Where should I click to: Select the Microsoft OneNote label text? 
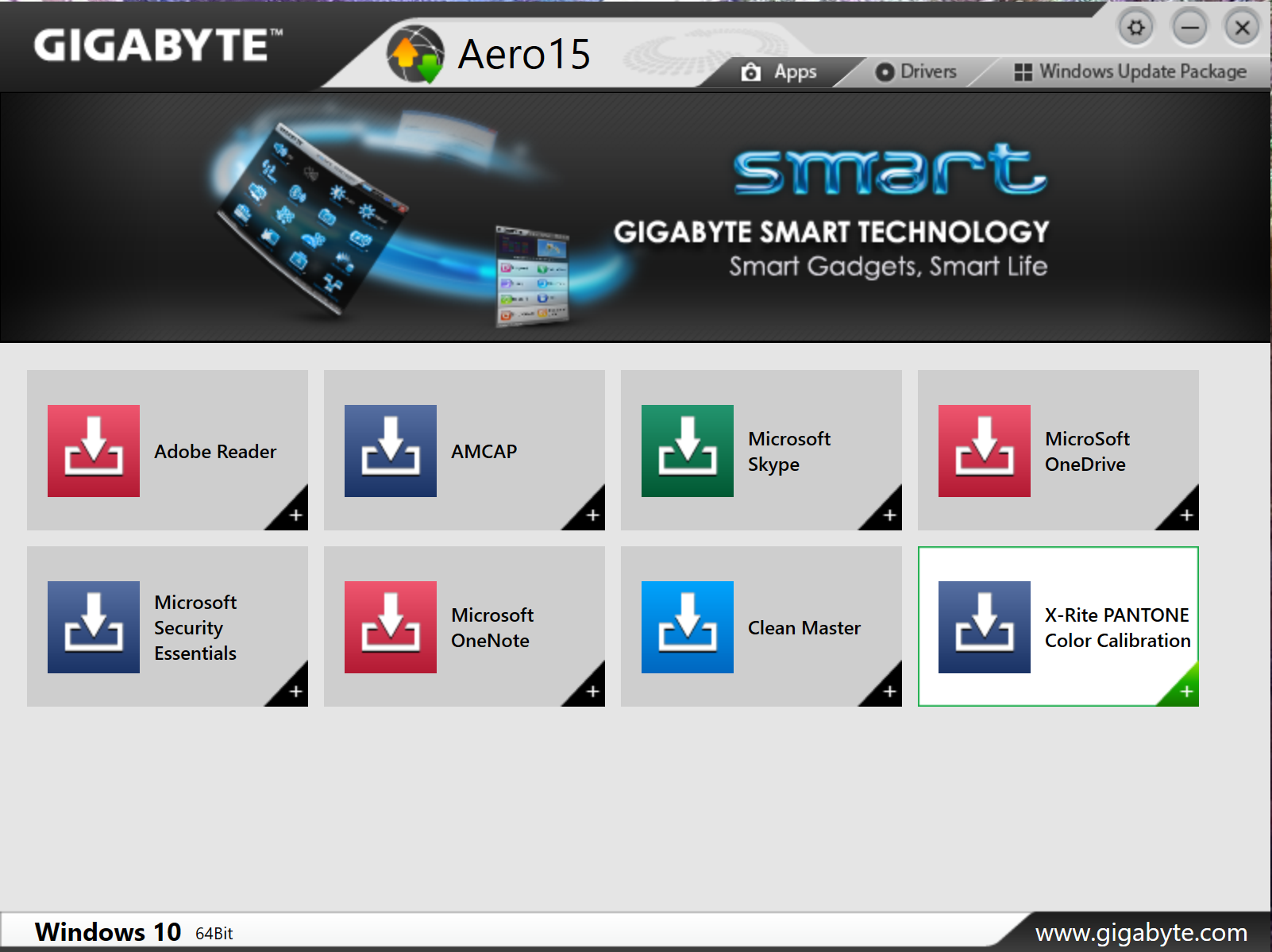pyautogui.click(x=492, y=627)
